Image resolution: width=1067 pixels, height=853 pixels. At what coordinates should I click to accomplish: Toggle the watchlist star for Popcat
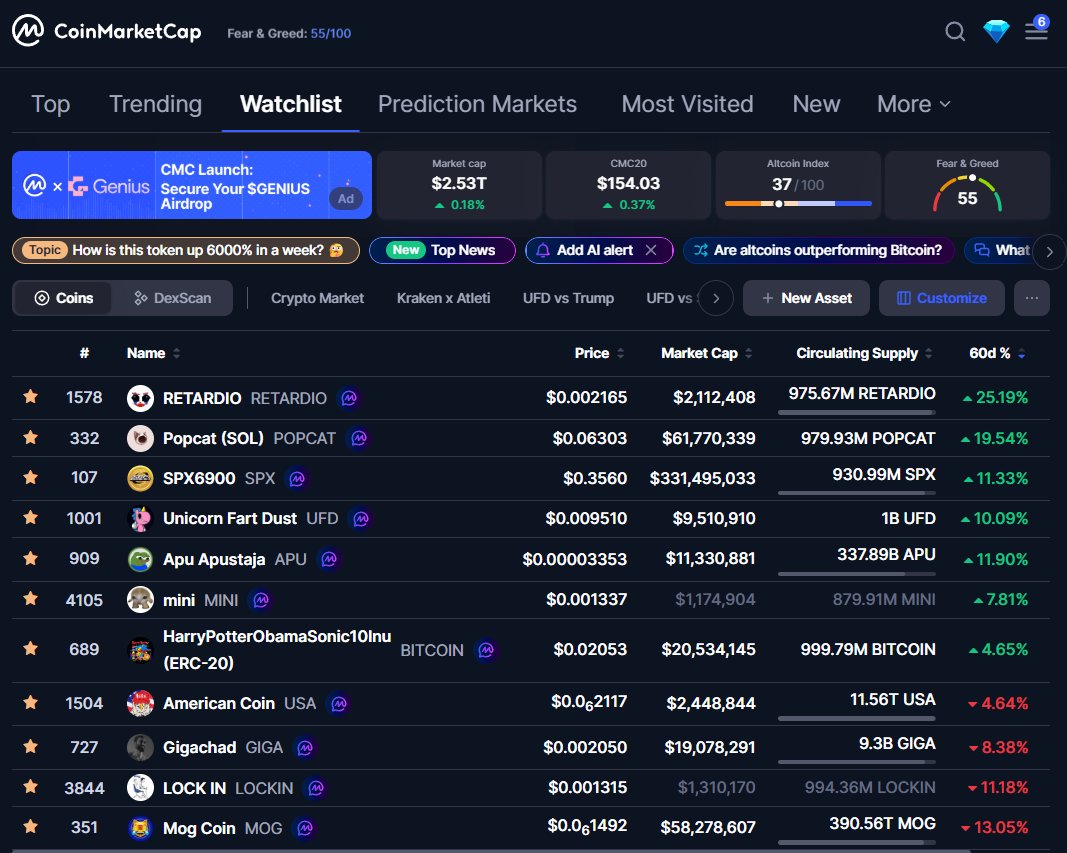click(31, 437)
